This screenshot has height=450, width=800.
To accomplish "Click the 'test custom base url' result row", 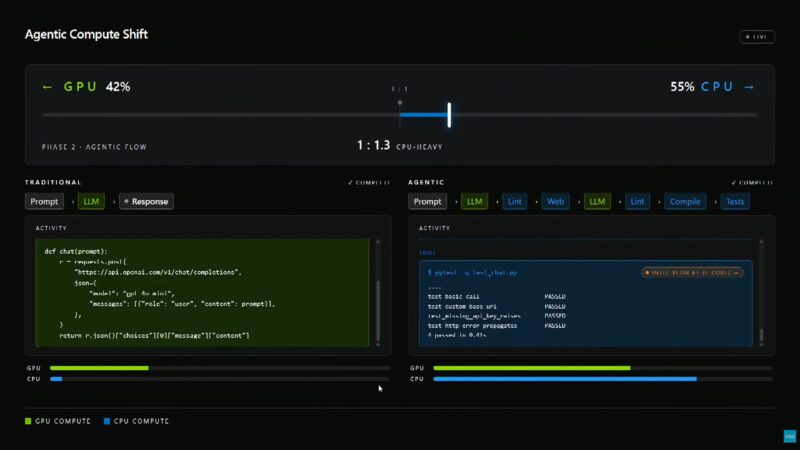I will [x=496, y=306].
